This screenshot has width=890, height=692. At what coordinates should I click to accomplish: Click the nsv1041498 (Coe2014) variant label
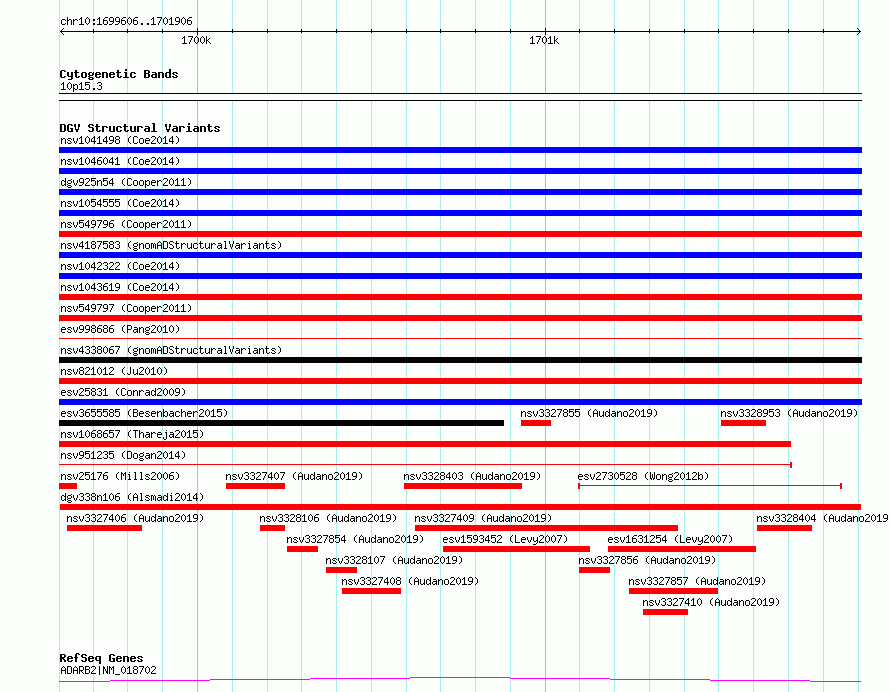[120, 140]
